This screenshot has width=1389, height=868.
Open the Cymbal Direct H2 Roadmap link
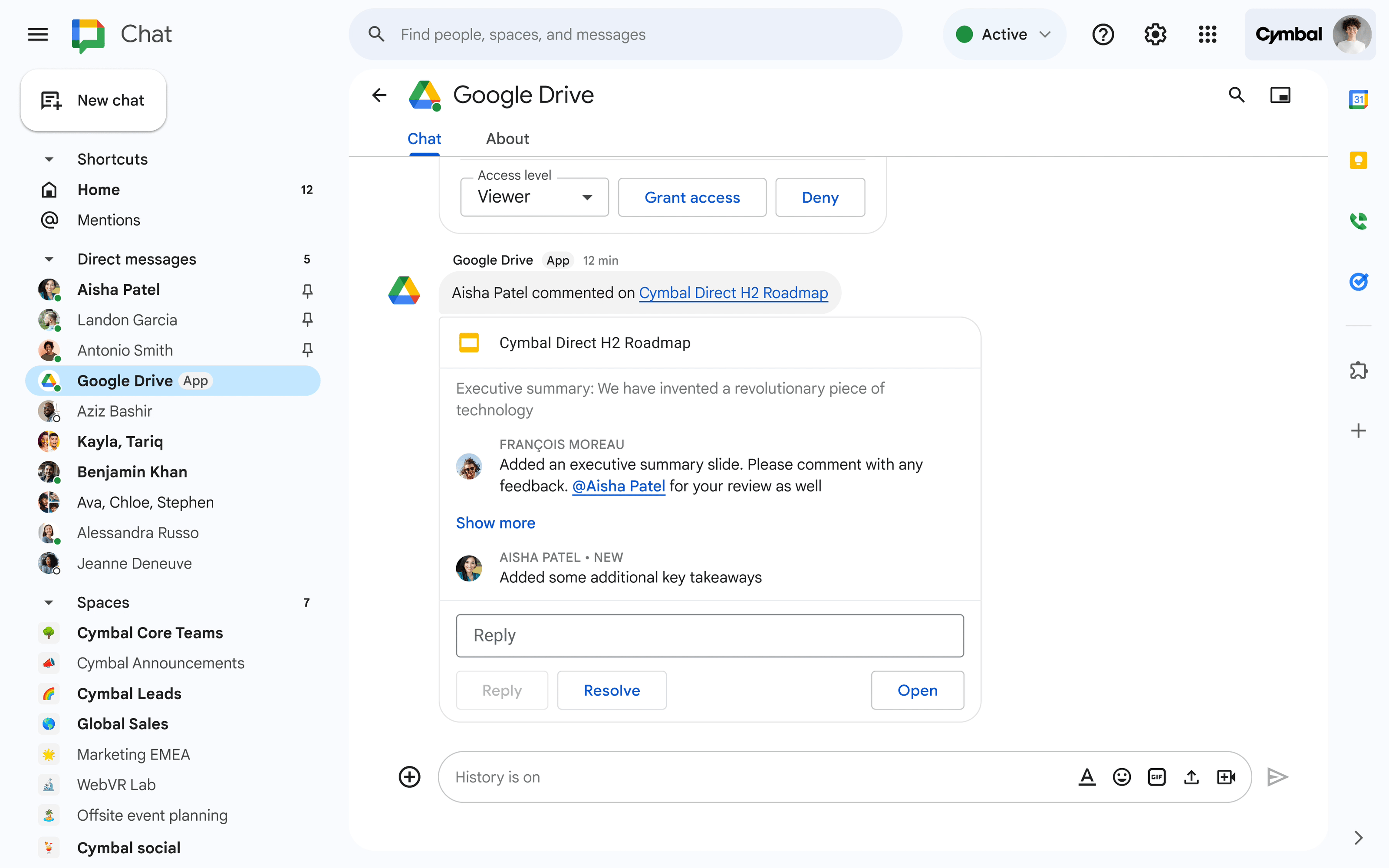click(733, 293)
